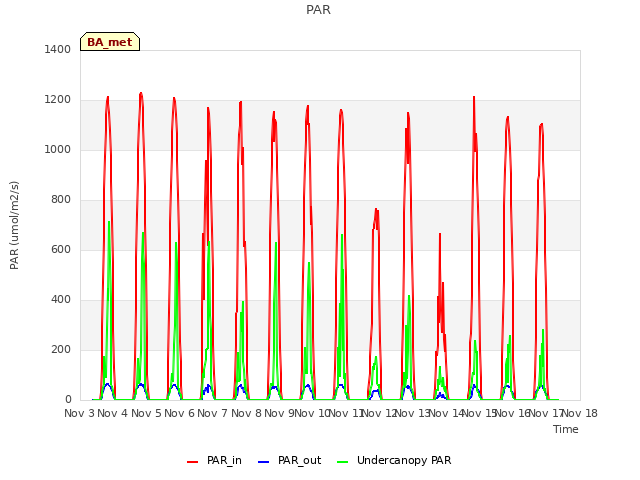The width and height of the screenshot is (640, 480).
Task: Click the tallest PAR_in peak near 1230
Action: (141, 93)
